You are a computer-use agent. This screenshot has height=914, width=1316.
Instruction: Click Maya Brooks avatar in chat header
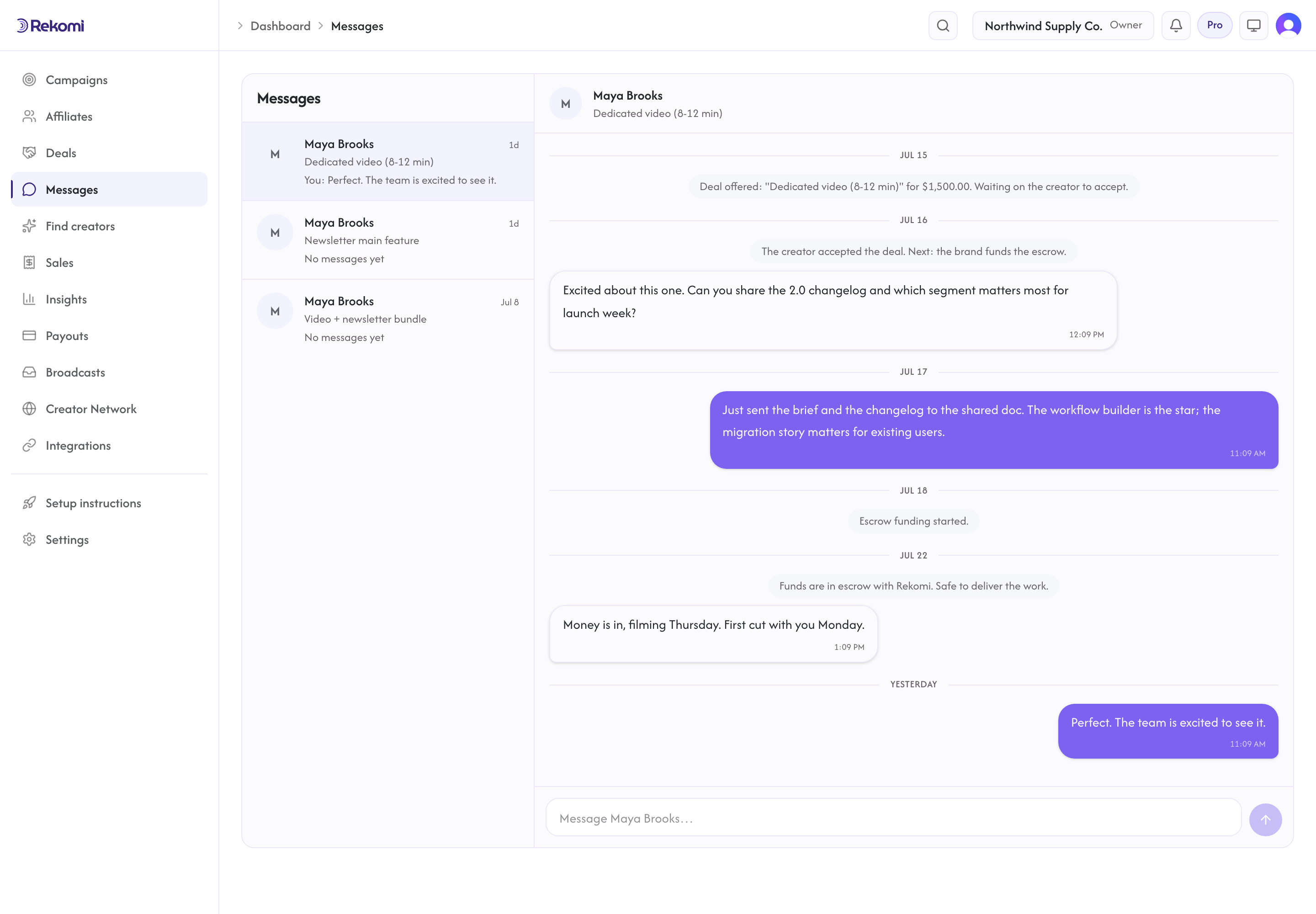[x=565, y=104]
